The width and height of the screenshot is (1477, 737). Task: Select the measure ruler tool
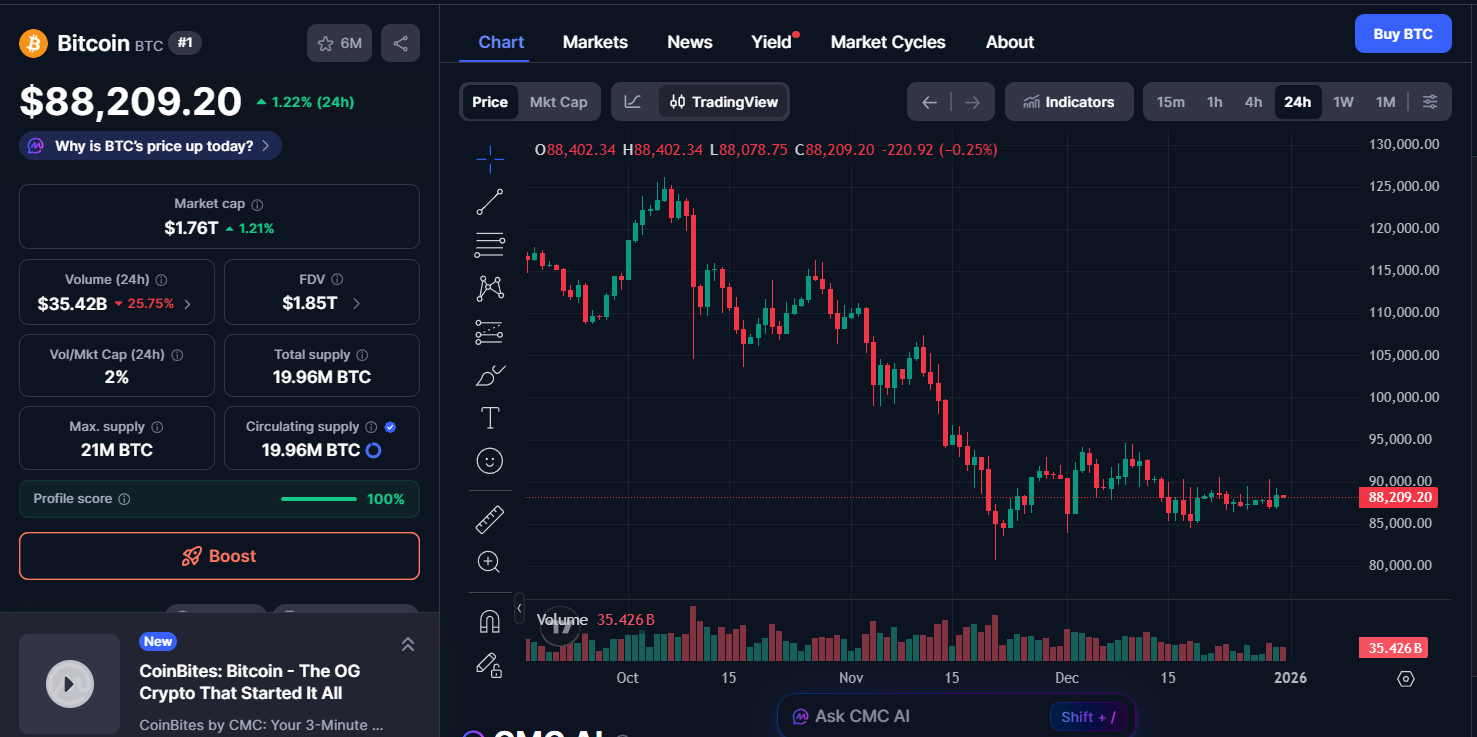click(x=490, y=518)
